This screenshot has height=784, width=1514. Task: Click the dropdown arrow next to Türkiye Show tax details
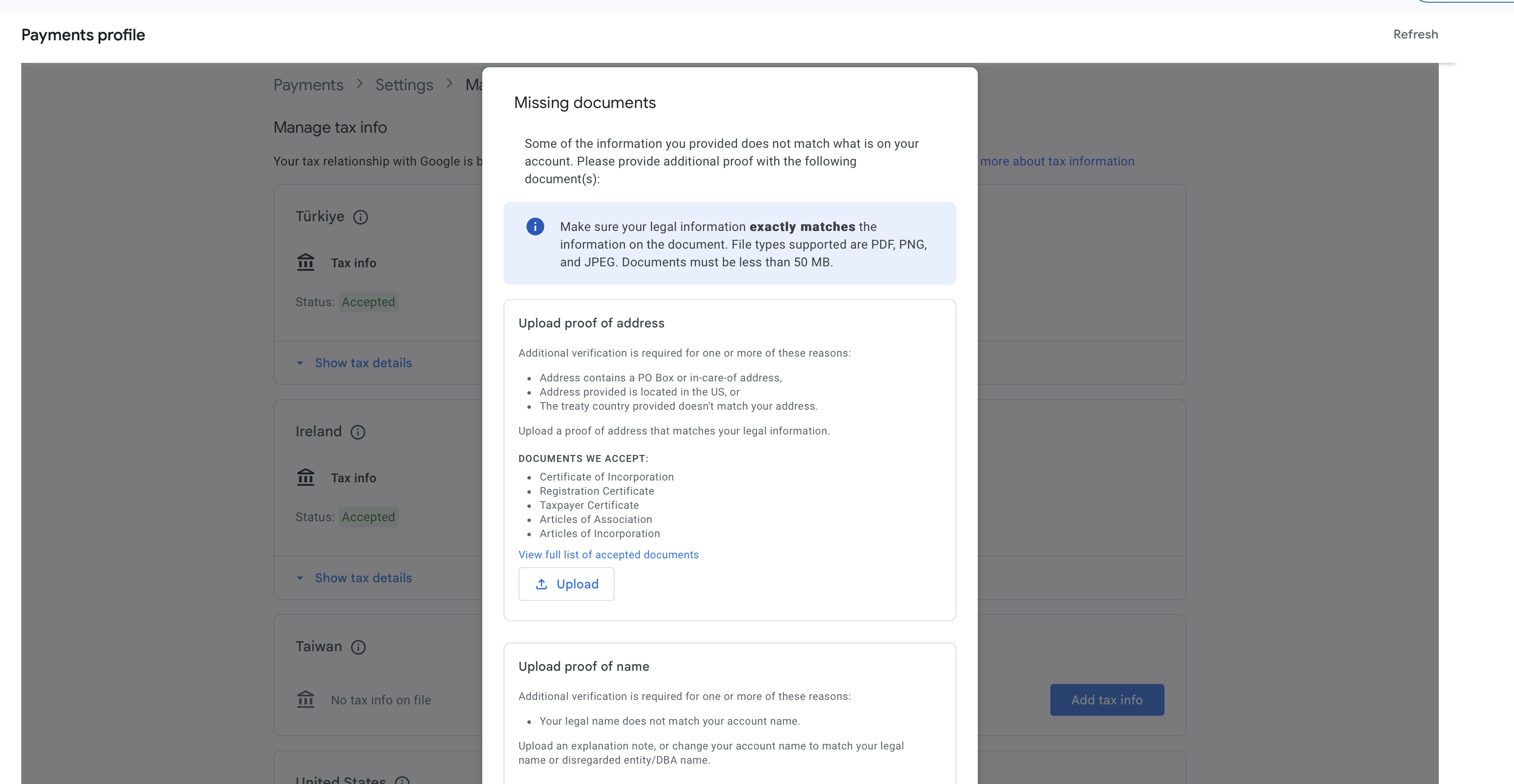pyautogui.click(x=300, y=363)
